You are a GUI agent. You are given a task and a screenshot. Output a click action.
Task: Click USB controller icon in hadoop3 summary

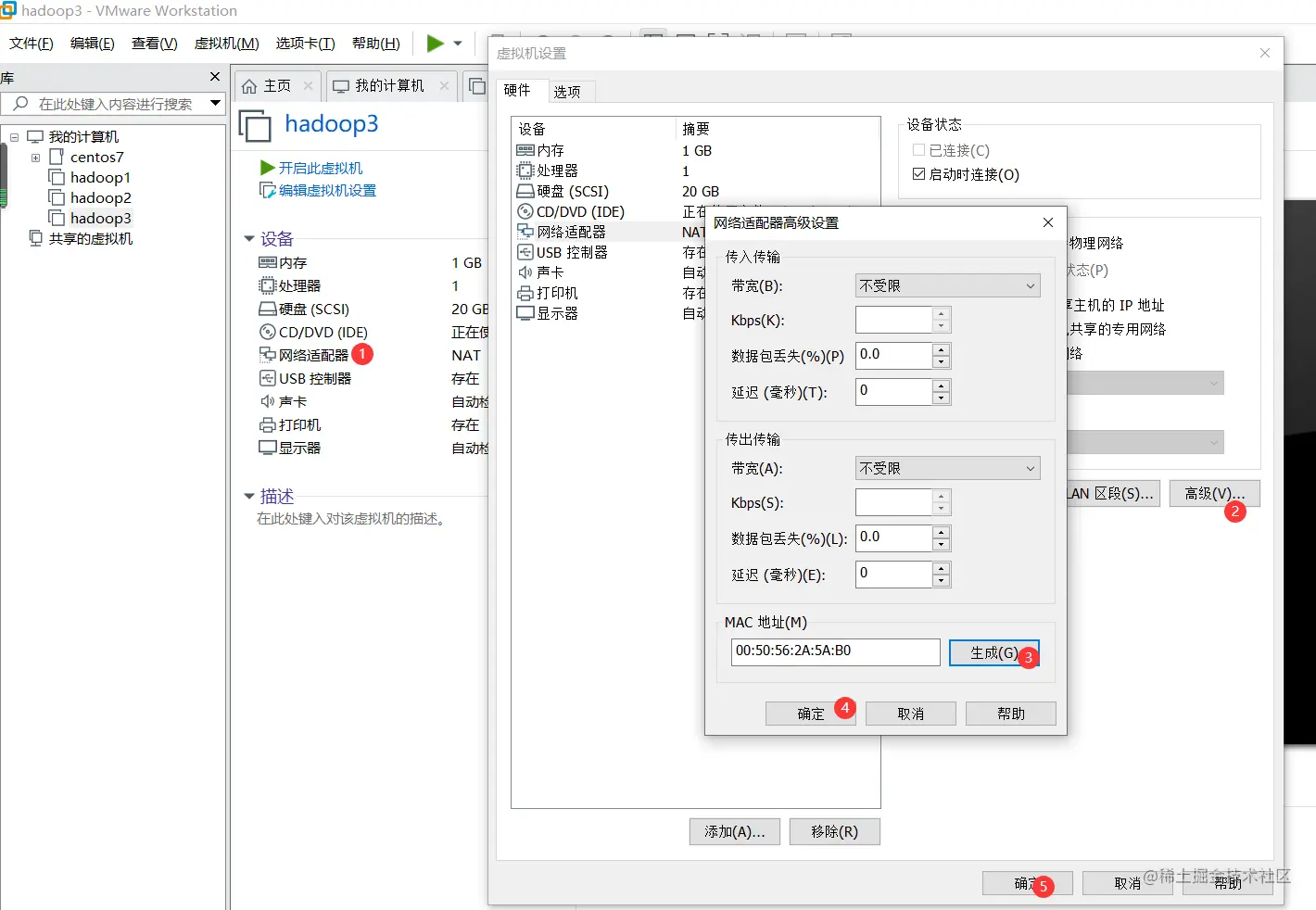point(267,378)
